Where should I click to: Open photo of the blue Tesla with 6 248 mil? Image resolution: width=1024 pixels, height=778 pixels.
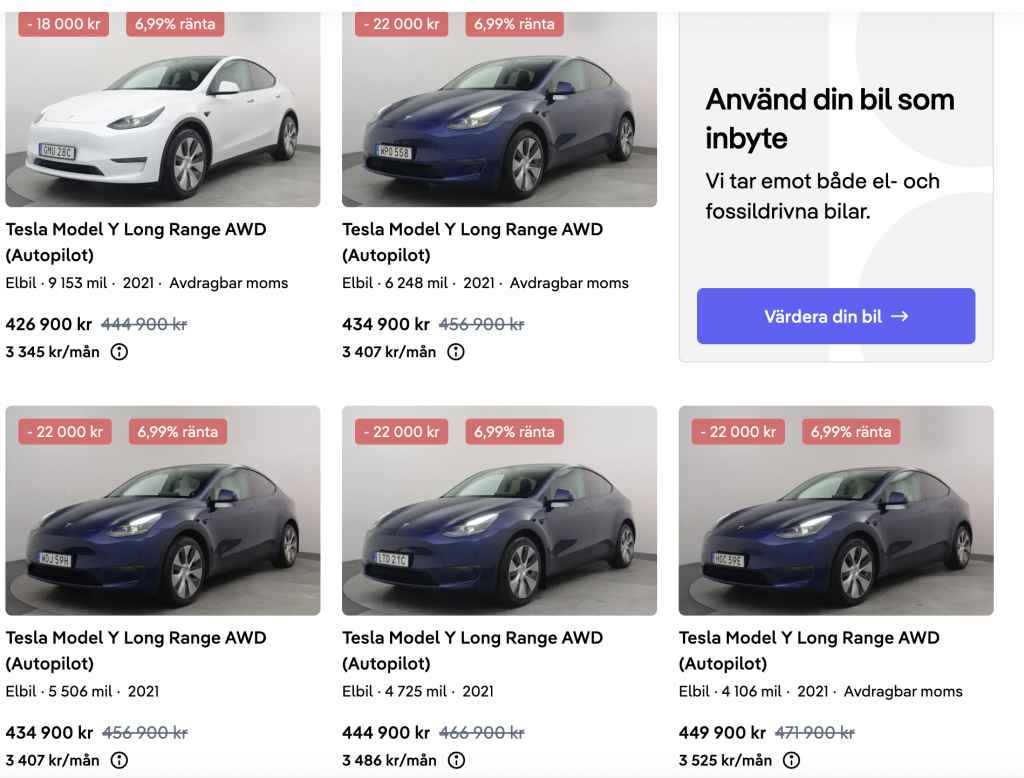[x=499, y=115]
